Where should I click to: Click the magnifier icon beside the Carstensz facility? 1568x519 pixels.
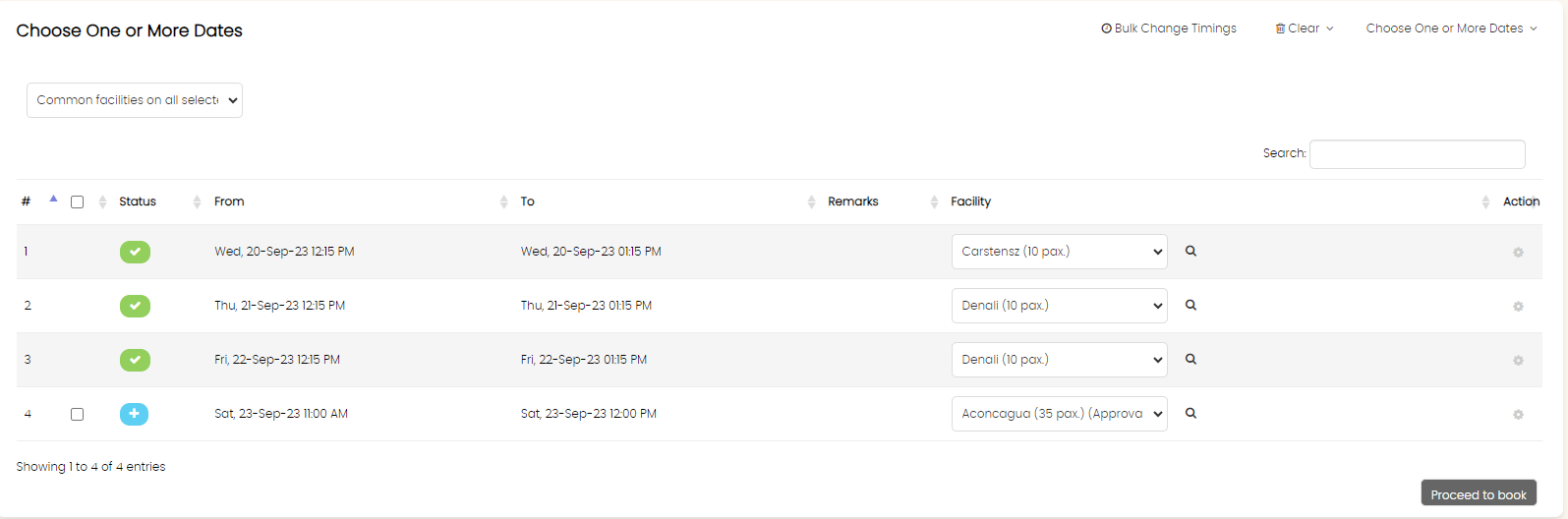click(x=1191, y=251)
